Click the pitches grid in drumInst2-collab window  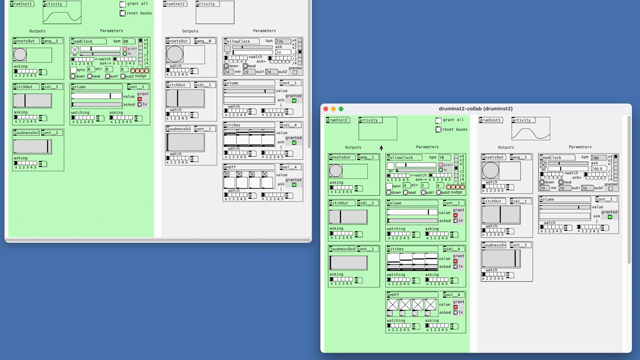tap(412, 262)
